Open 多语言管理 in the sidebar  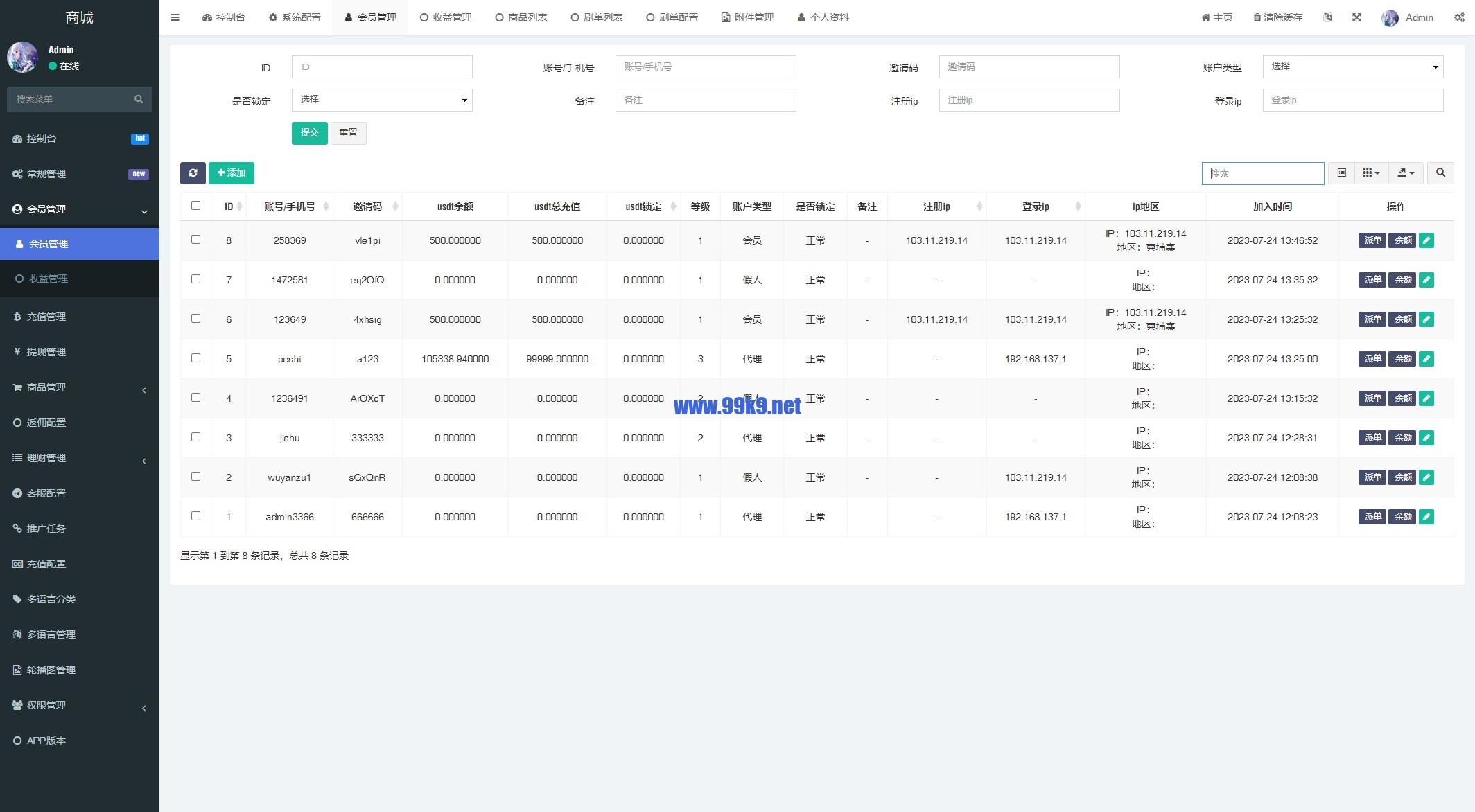[x=80, y=635]
